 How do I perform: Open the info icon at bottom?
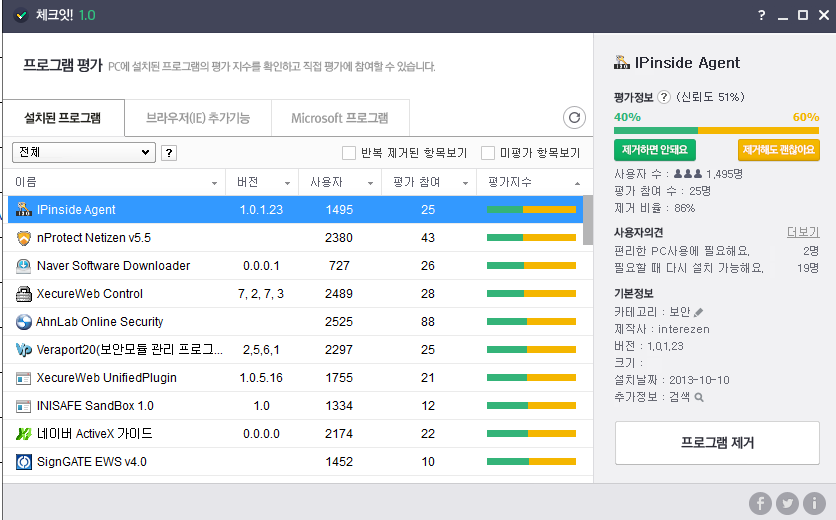click(814, 503)
